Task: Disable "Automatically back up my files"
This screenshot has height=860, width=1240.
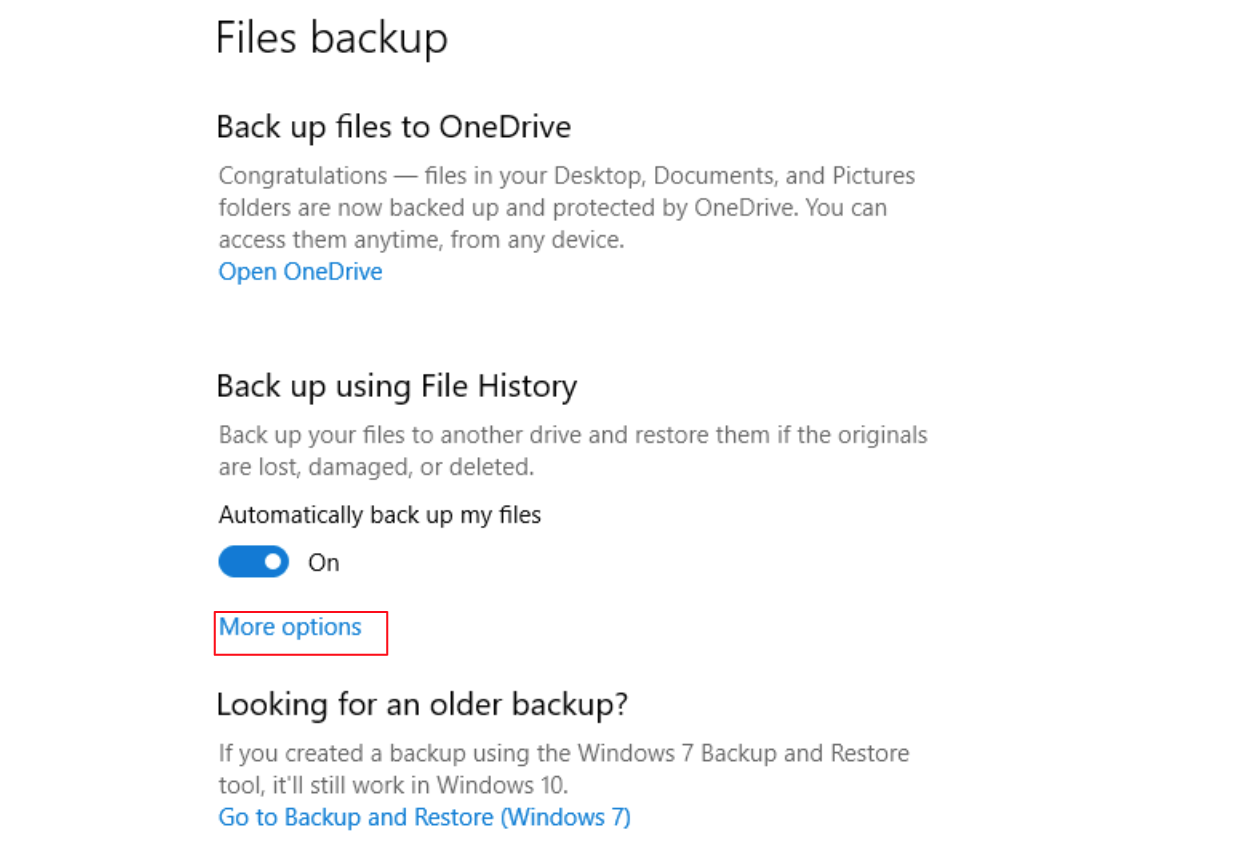Action: click(253, 562)
